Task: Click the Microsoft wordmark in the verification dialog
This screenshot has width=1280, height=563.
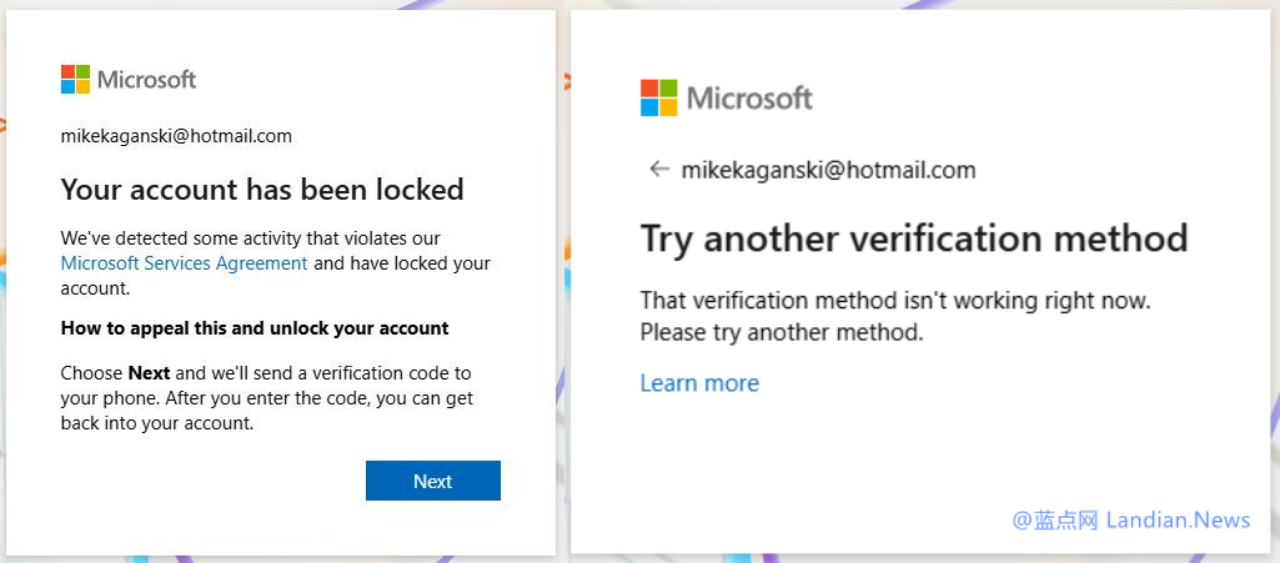Action: 750,98
